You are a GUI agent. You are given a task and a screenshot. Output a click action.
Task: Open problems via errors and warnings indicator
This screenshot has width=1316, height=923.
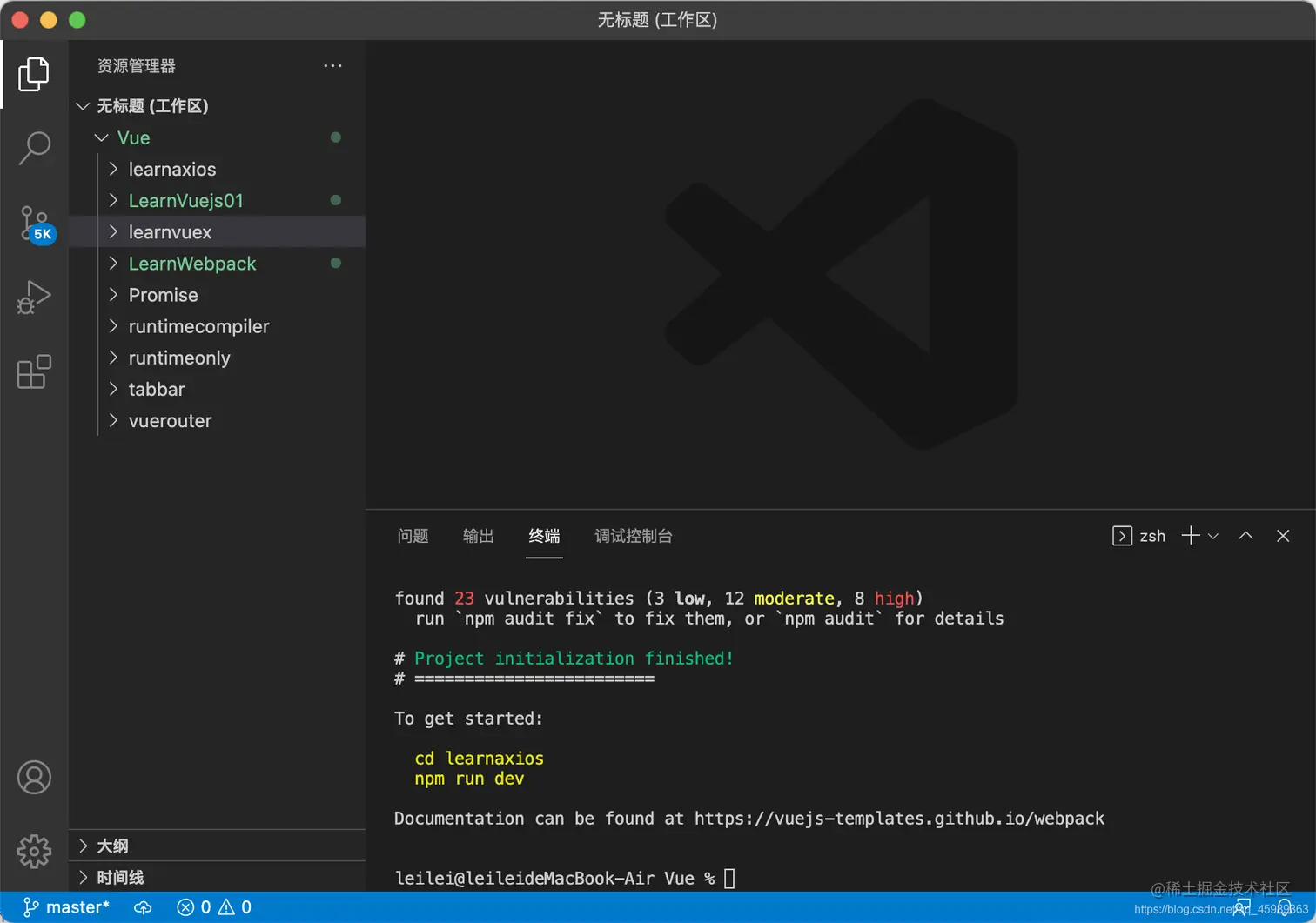pyautogui.click(x=214, y=907)
